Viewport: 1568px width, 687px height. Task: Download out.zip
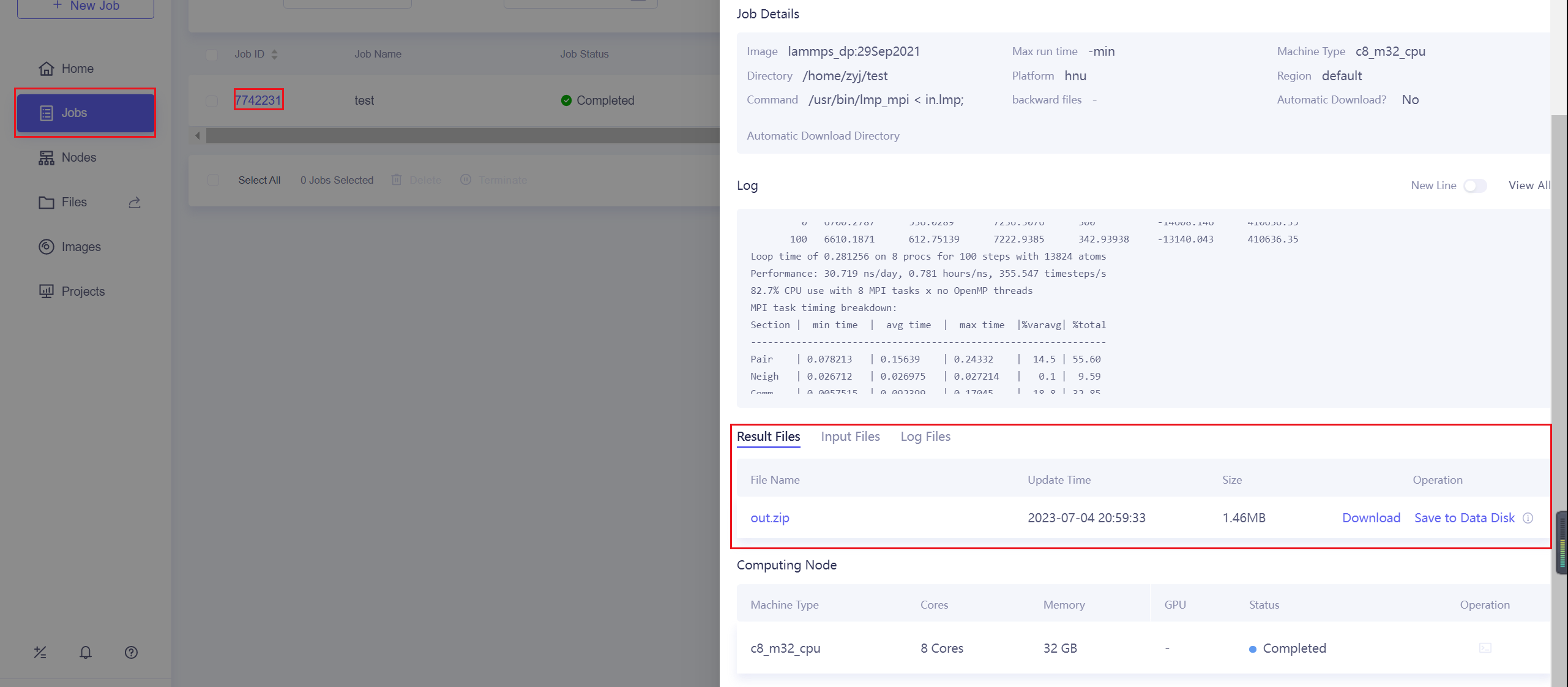(x=1371, y=518)
